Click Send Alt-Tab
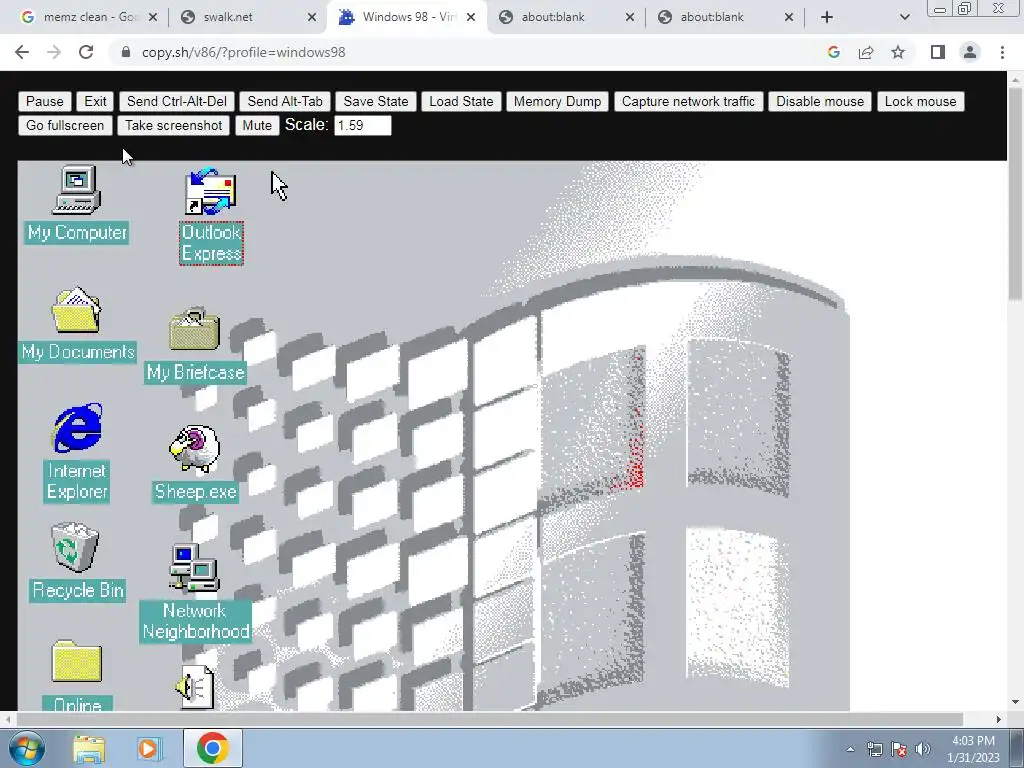 [x=285, y=101]
